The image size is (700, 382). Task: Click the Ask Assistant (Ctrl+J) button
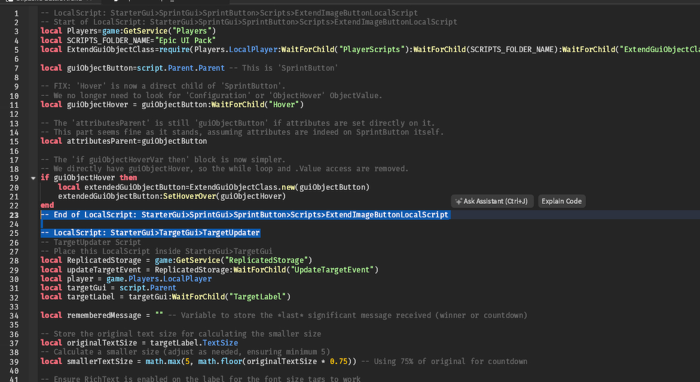point(492,201)
